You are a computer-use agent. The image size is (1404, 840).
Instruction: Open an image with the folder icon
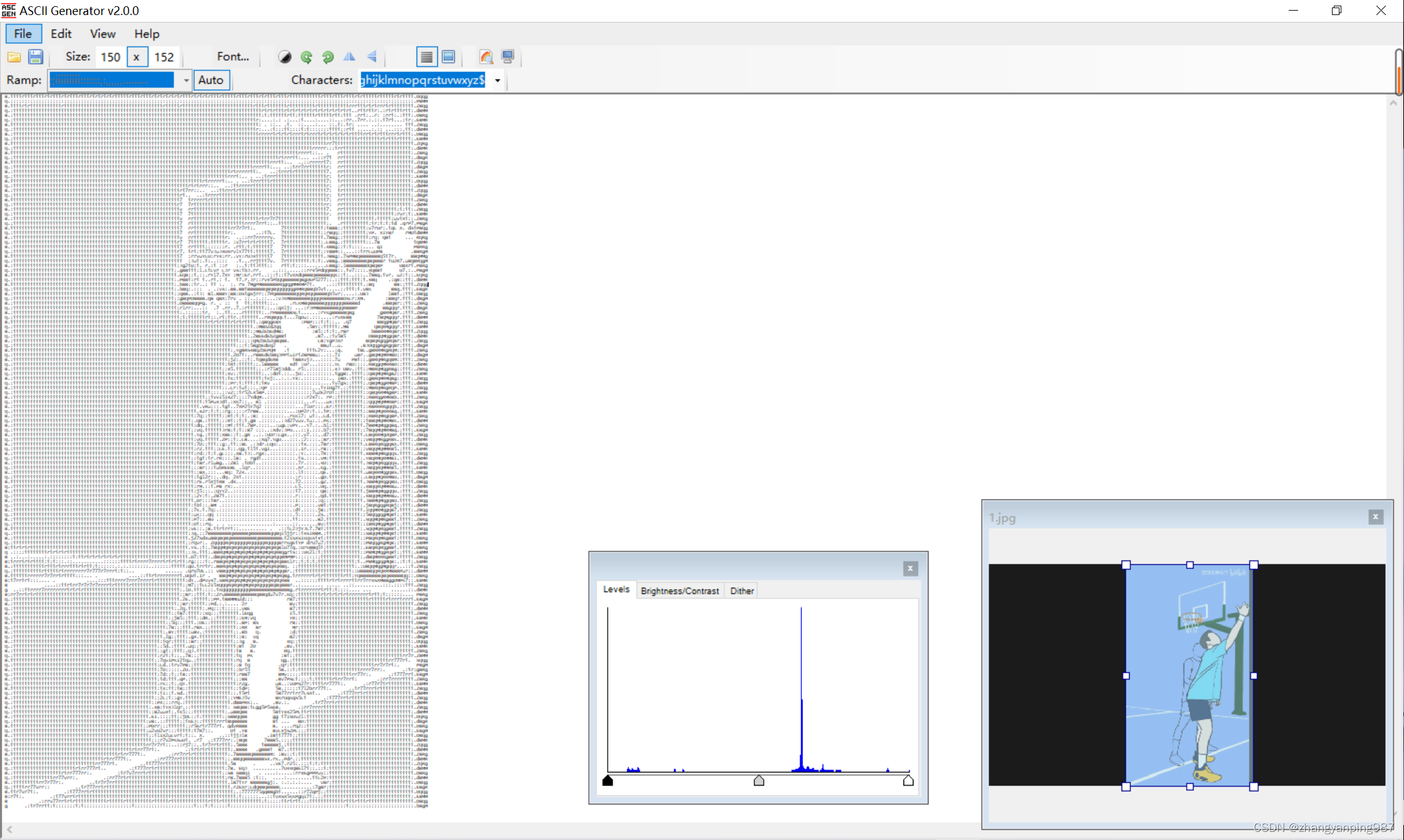[x=14, y=57]
